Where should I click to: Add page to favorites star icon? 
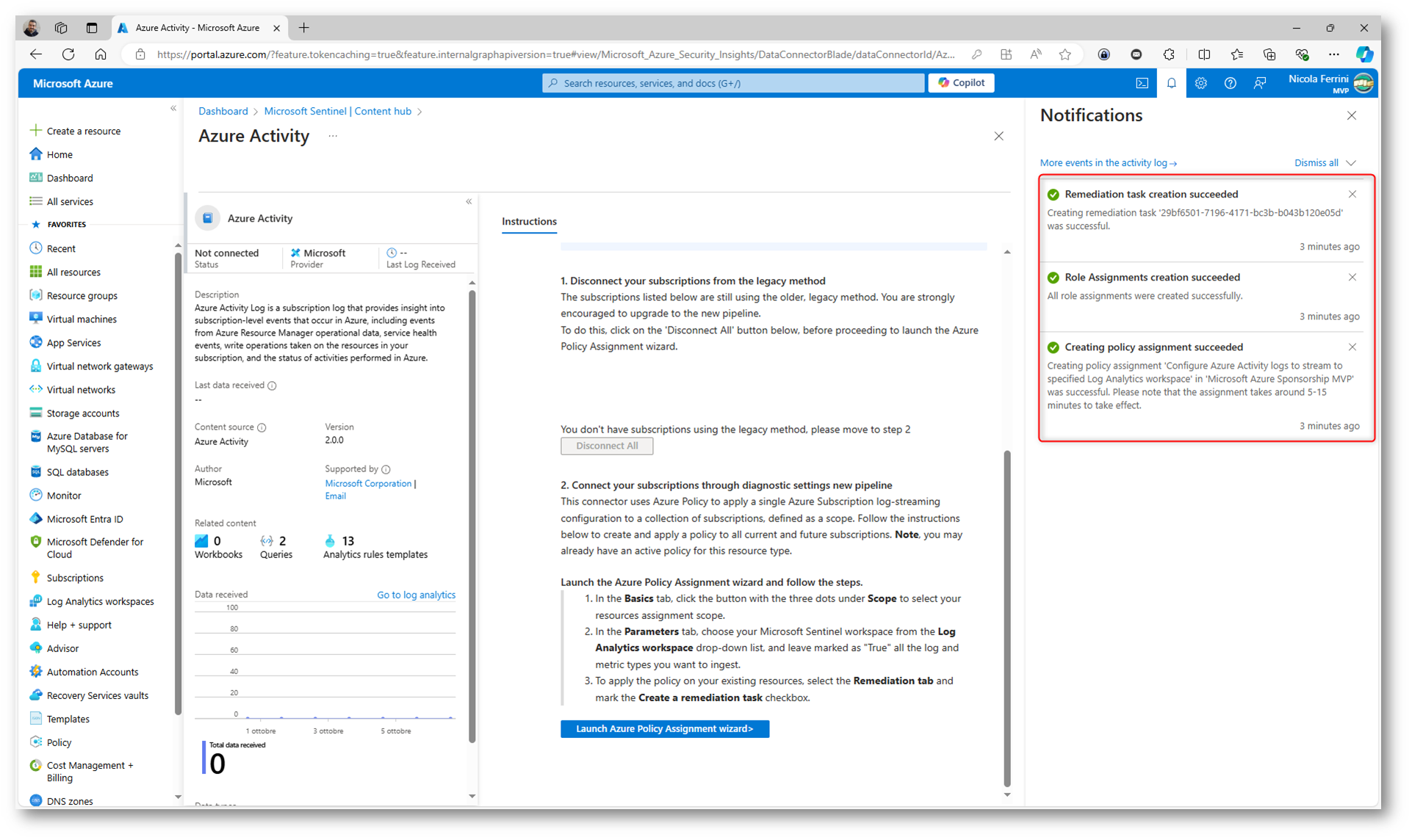point(1065,54)
